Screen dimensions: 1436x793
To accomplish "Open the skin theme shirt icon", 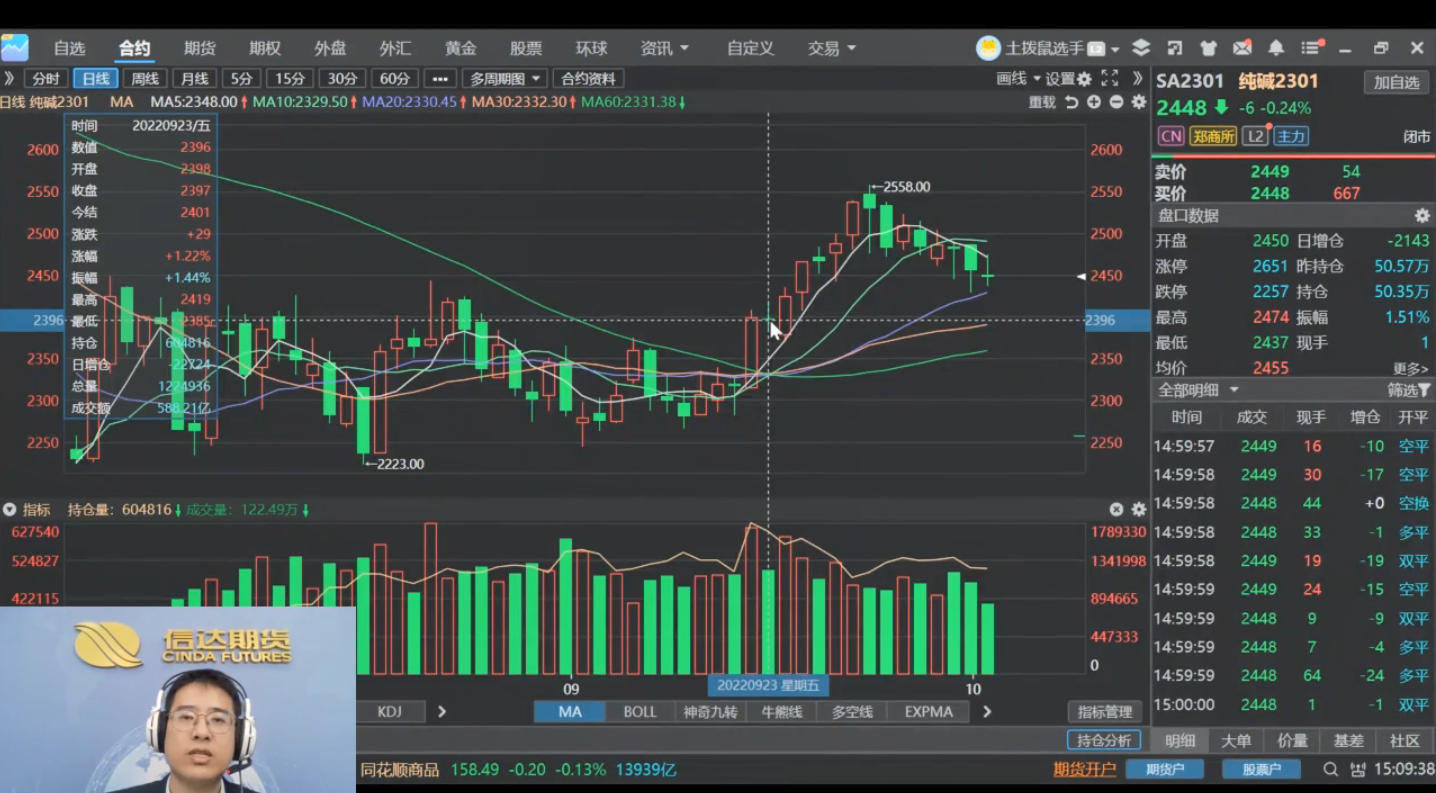I will click(1208, 48).
